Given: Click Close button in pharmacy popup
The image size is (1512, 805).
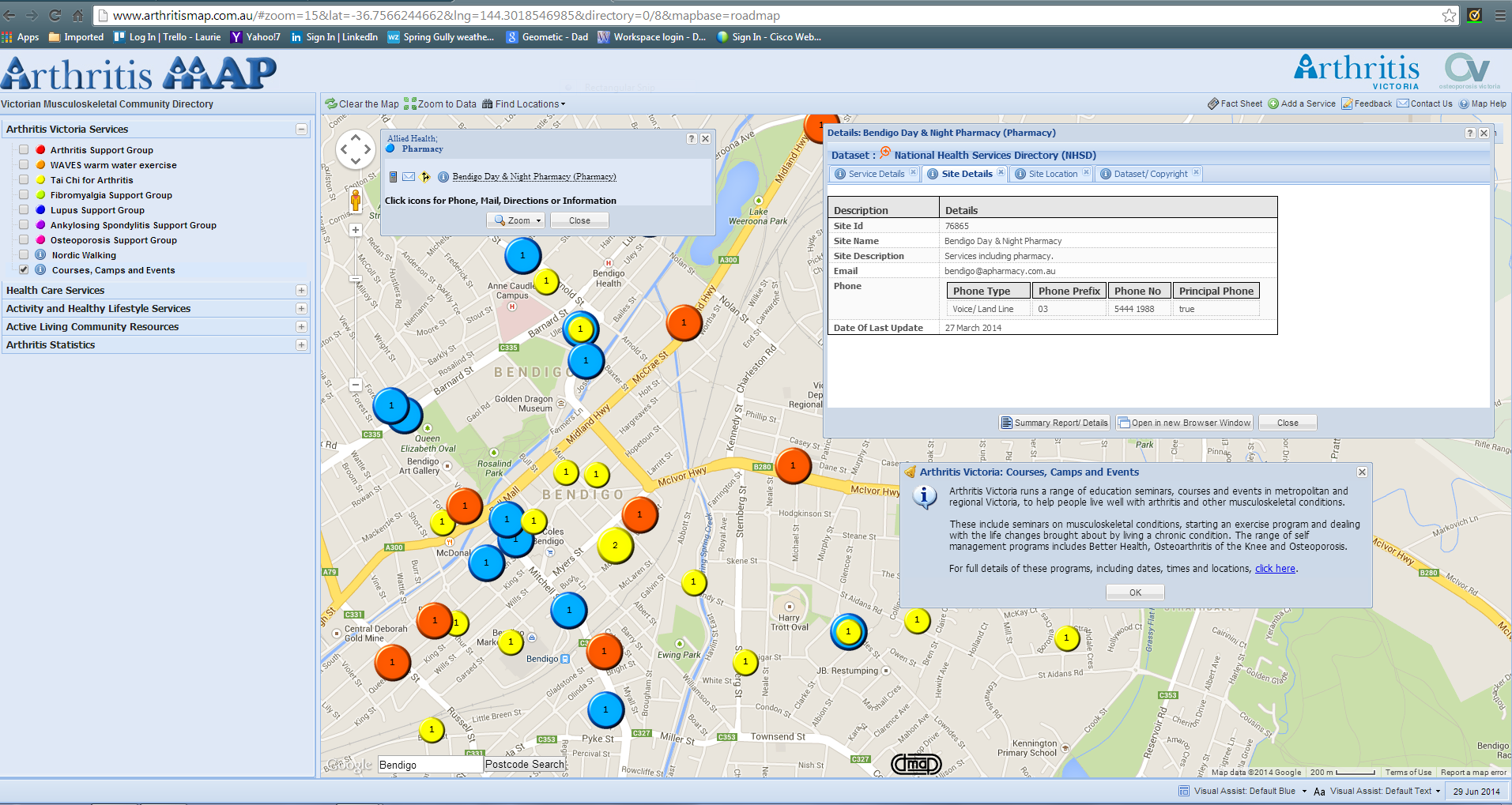Looking at the screenshot, I should (x=579, y=220).
